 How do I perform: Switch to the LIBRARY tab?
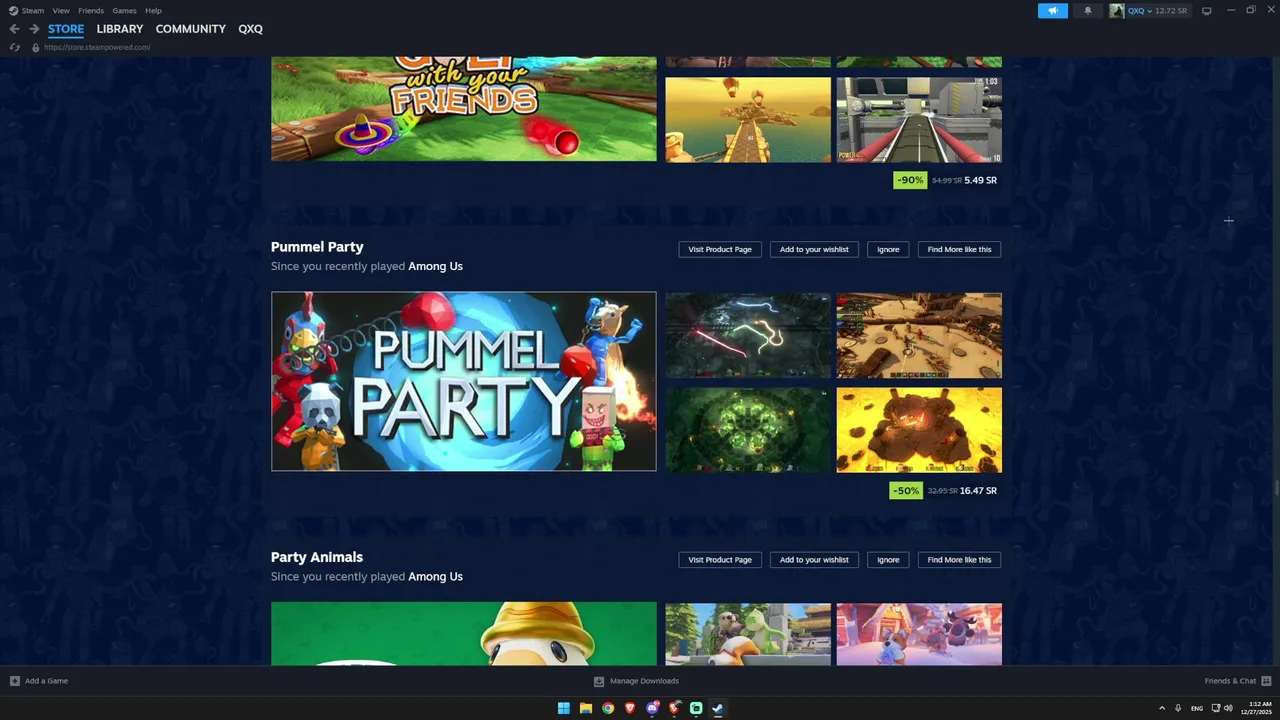pyautogui.click(x=120, y=29)
